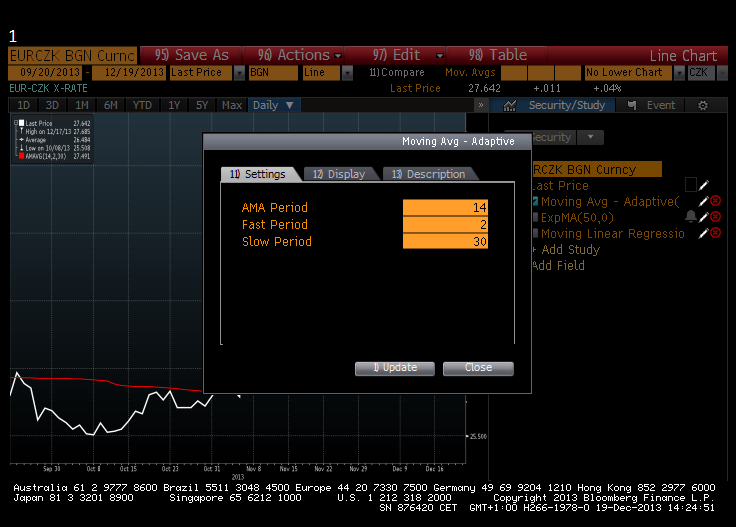736x527 pixels.
Task: Select 1M time range
Action: 82,105
